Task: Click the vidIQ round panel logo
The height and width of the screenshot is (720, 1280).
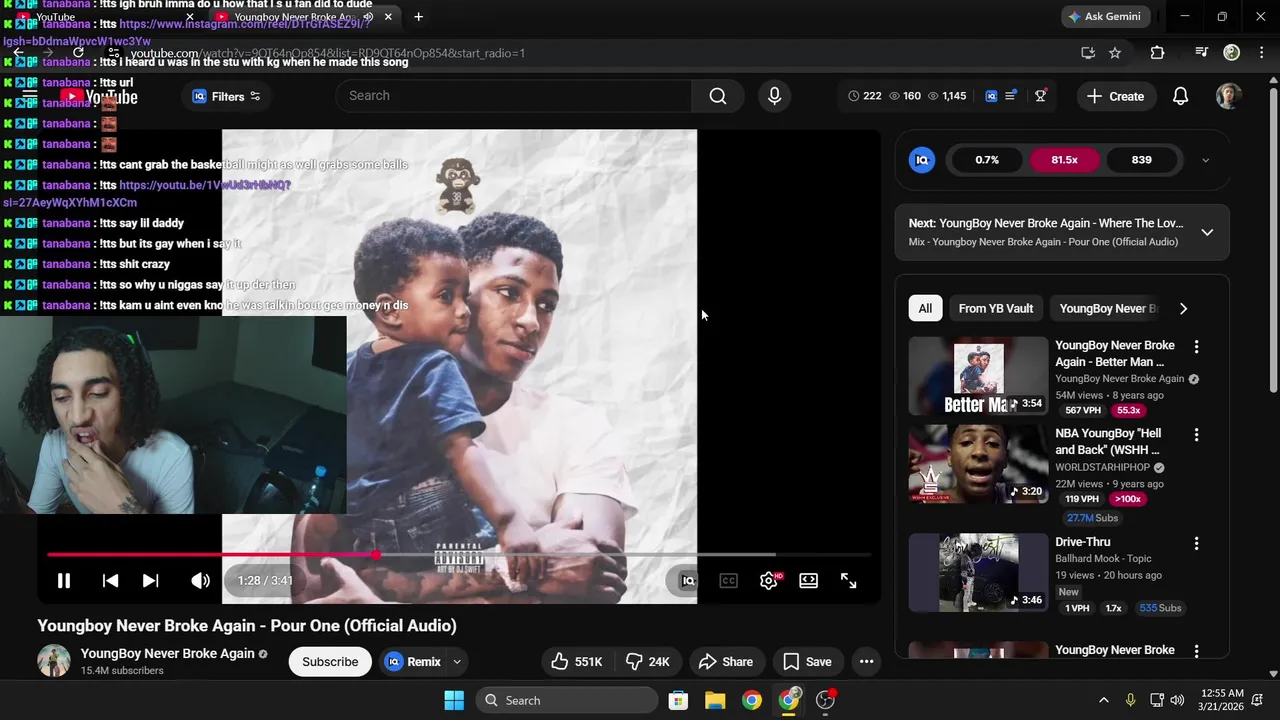Action: (922, 159)
